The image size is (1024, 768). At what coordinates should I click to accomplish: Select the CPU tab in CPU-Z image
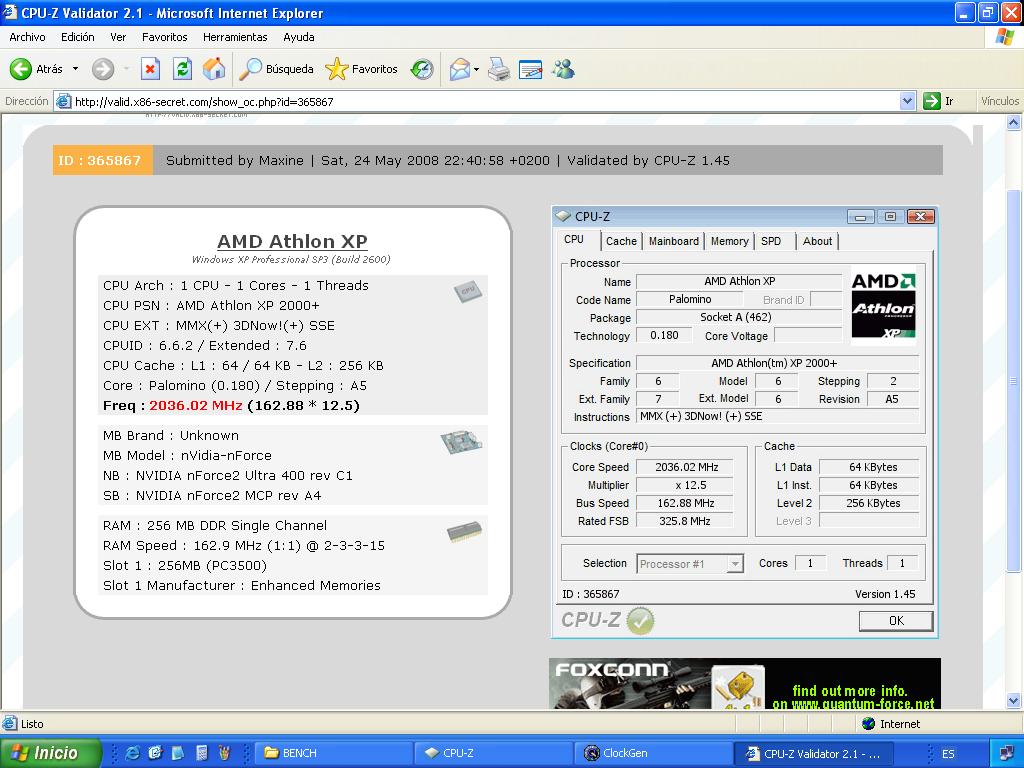[574, 240]
